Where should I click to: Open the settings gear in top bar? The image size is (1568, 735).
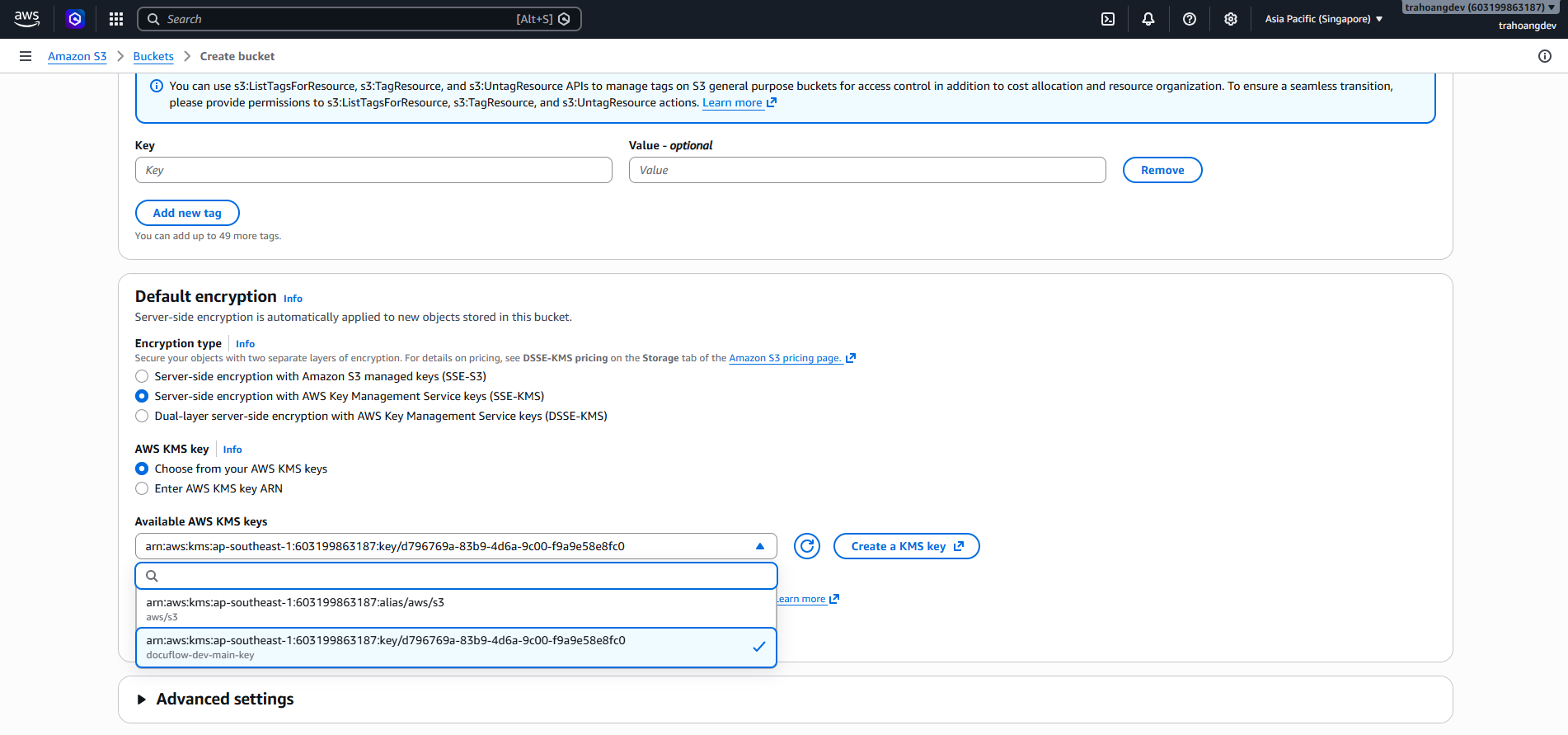1231,19
